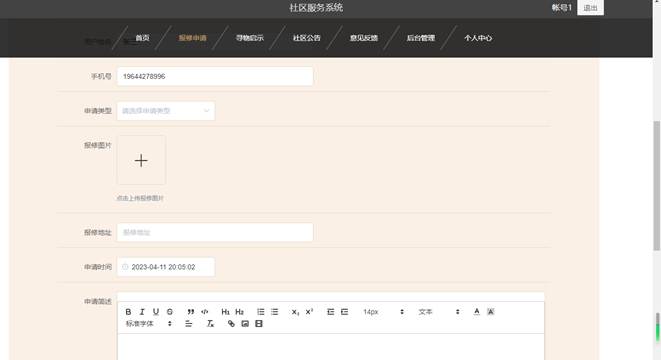Apply Heading 2 style
Image resolution: width=661 pixels, height=360 pixels.
[239, 312]
